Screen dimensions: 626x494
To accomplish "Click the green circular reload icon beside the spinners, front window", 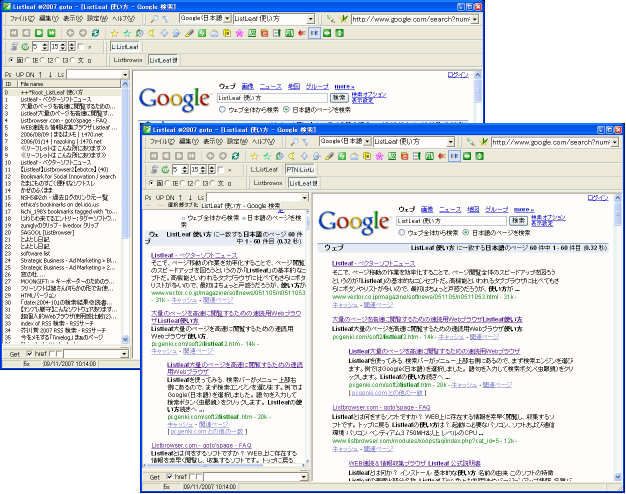I will [x=165, y=170].
